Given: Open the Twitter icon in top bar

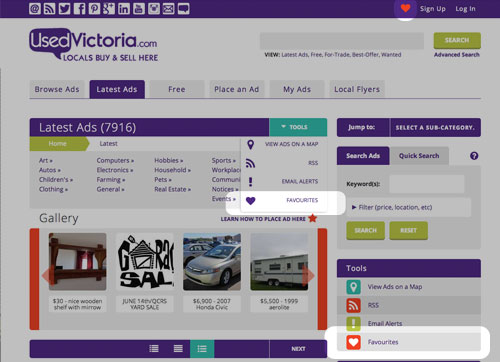Looking at the screenshot, I should [x=64, y=9].
